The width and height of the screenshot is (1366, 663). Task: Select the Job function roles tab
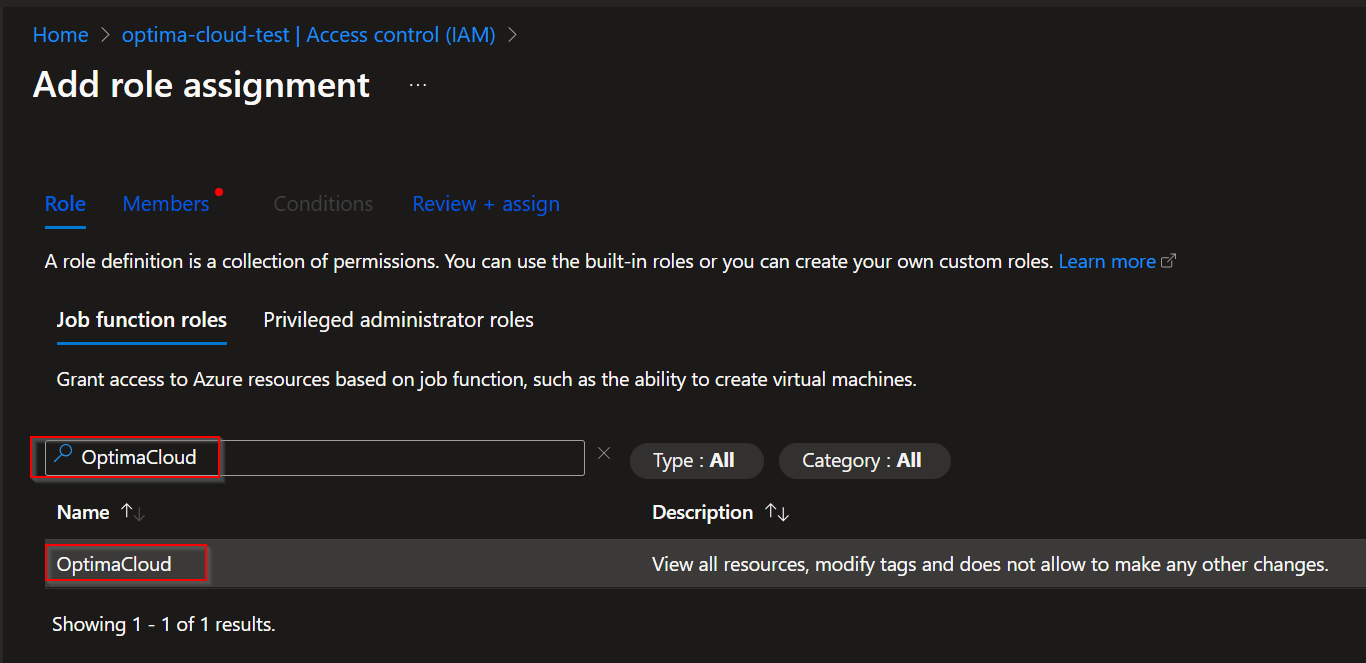click(x=142, y=320)
